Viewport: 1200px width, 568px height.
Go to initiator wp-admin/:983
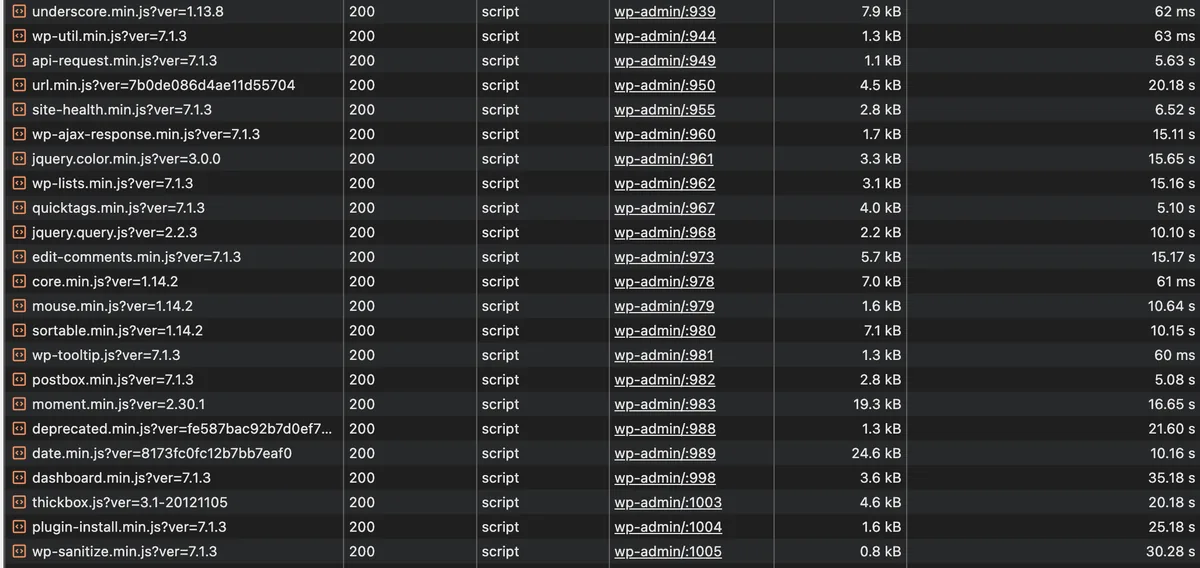pos(665,405)
